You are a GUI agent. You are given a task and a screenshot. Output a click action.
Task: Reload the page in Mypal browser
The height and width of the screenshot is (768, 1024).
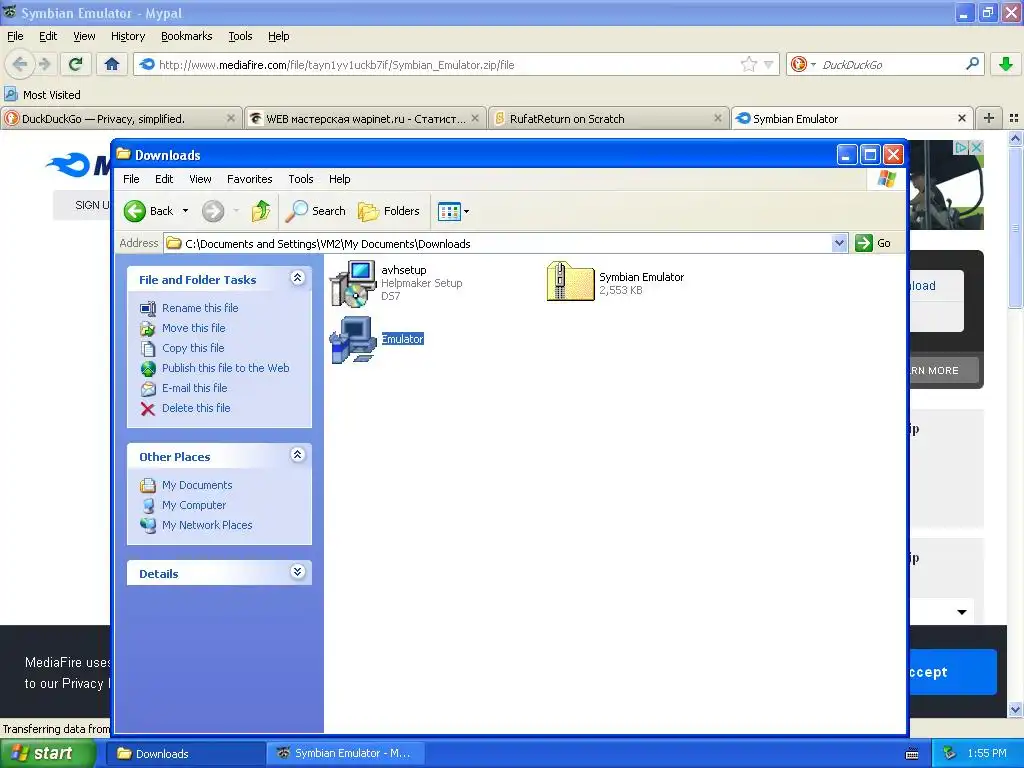76,64
